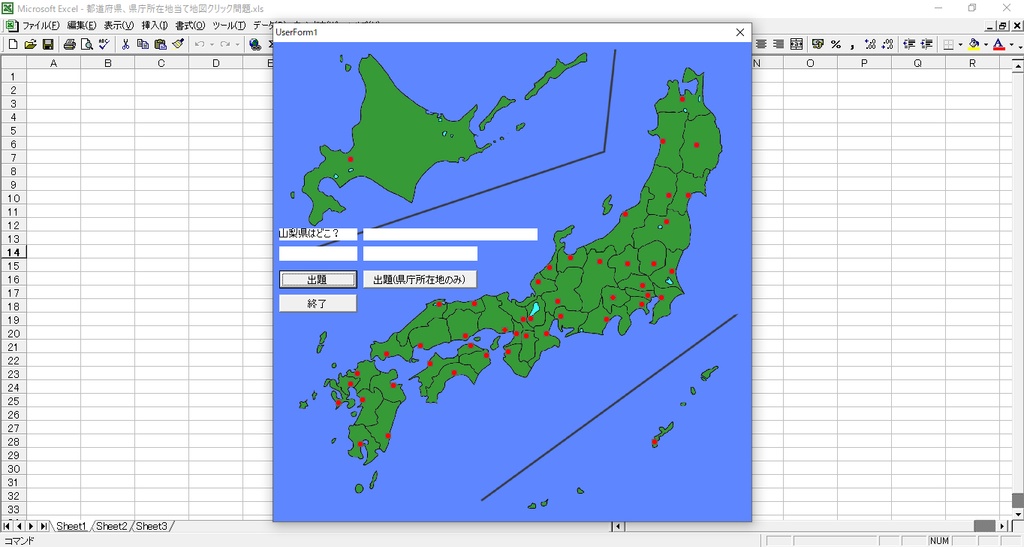This screenshot has width=1024, height=547.
Task: Switch to the Sheet2 tab
Action: coord(112,526)
